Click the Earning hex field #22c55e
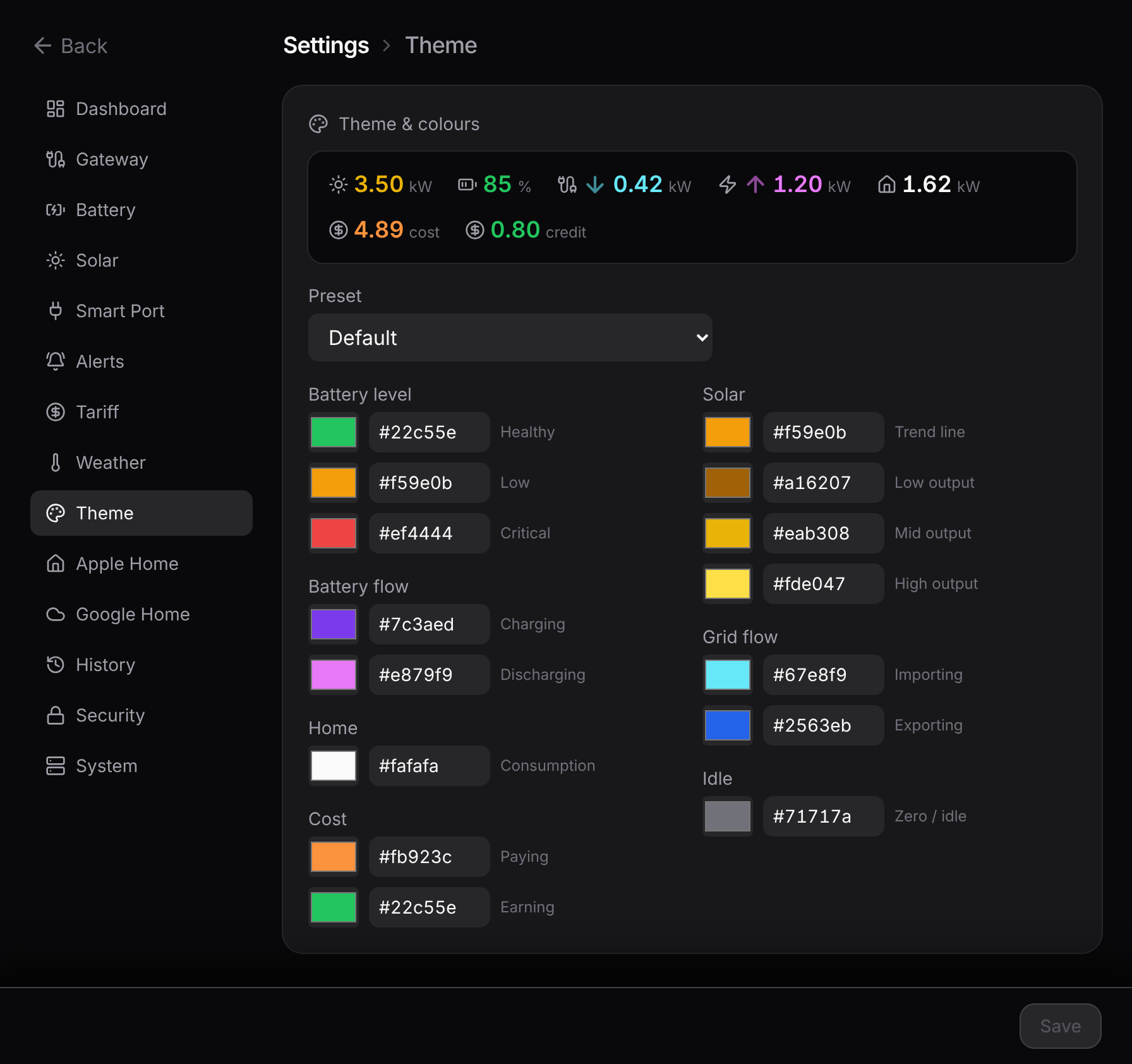 (x=430, y=907)
